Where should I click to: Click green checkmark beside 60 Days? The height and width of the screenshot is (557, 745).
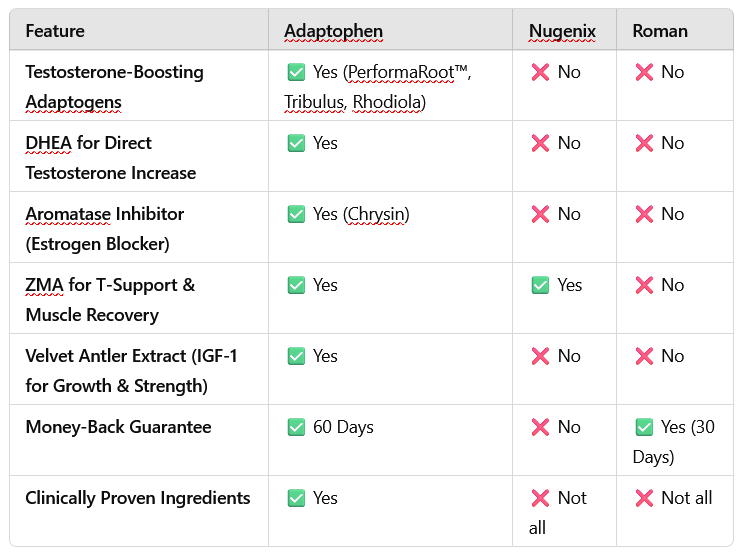click(296, 427)
